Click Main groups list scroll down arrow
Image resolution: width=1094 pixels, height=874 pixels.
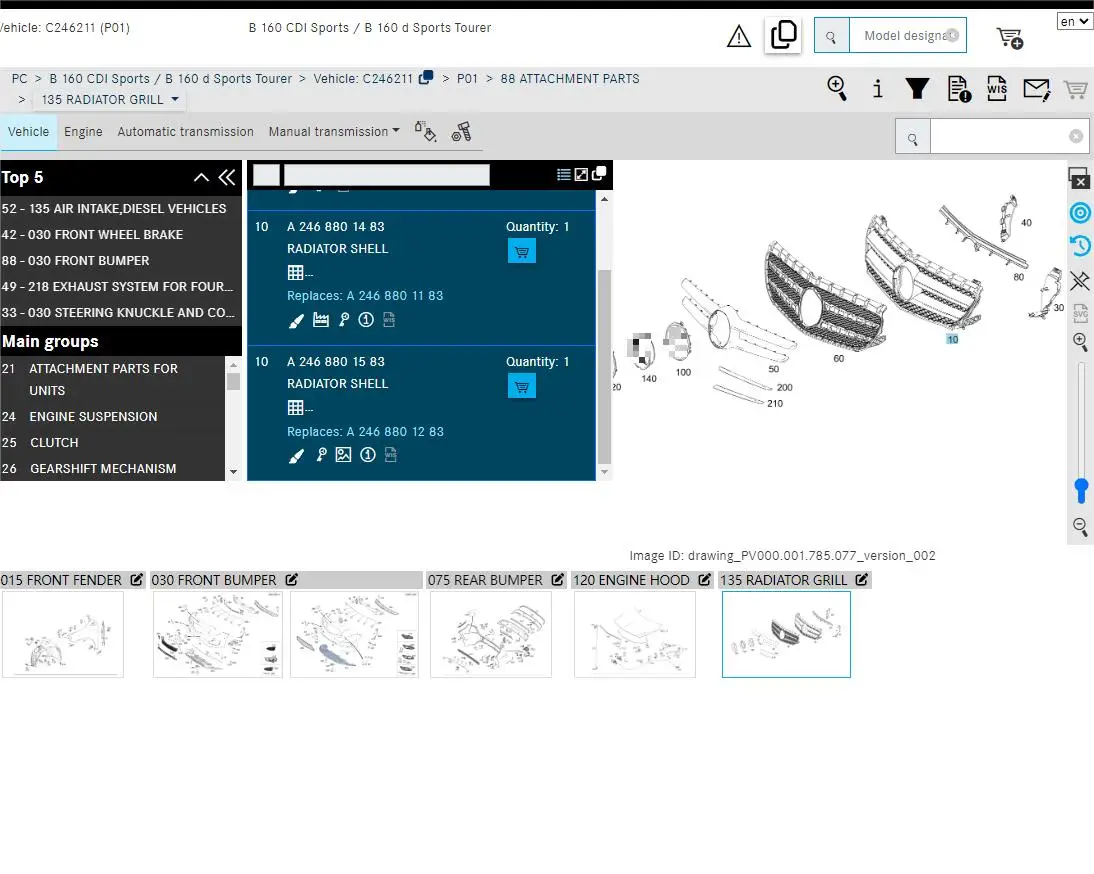coord(233,472)
